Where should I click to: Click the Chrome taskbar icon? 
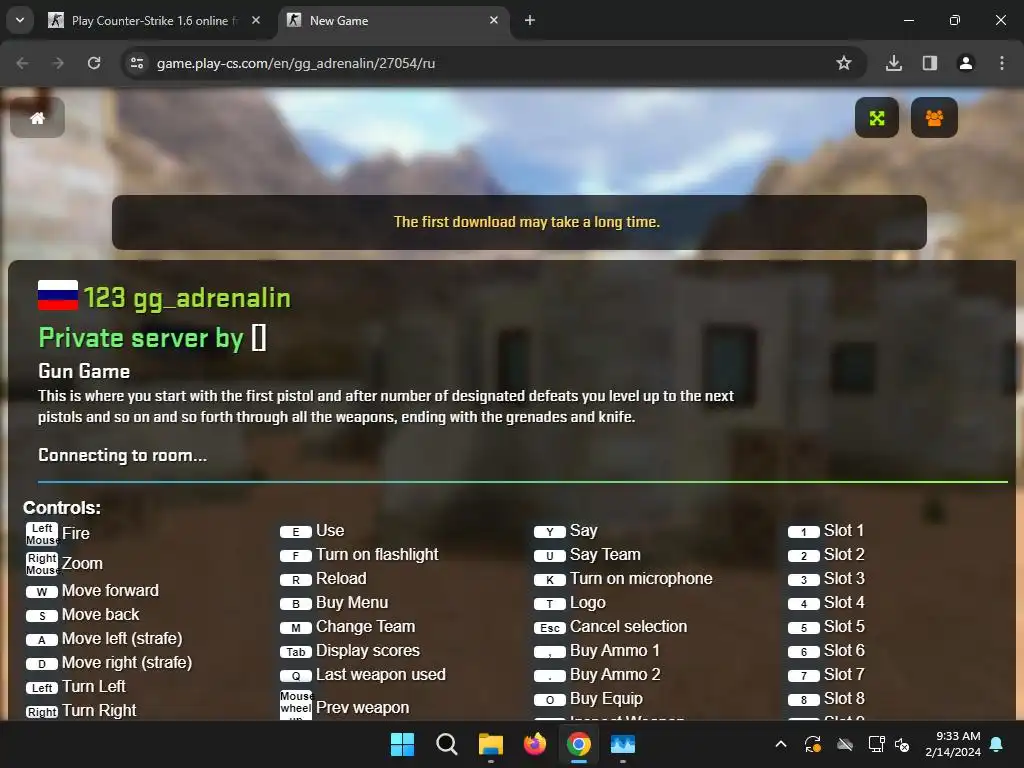(x=579, y=744)
